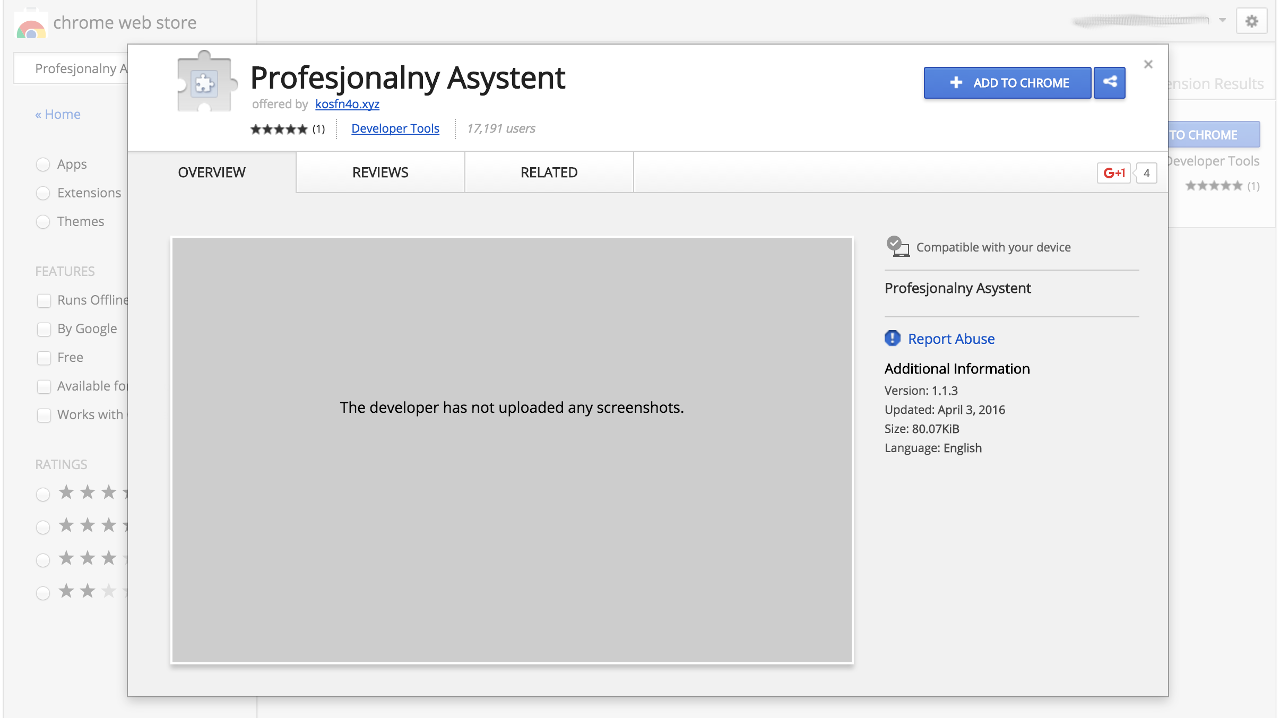Click the Compatible with your device text
This screenshot has height=718, width=1280.
pos(993,247)
